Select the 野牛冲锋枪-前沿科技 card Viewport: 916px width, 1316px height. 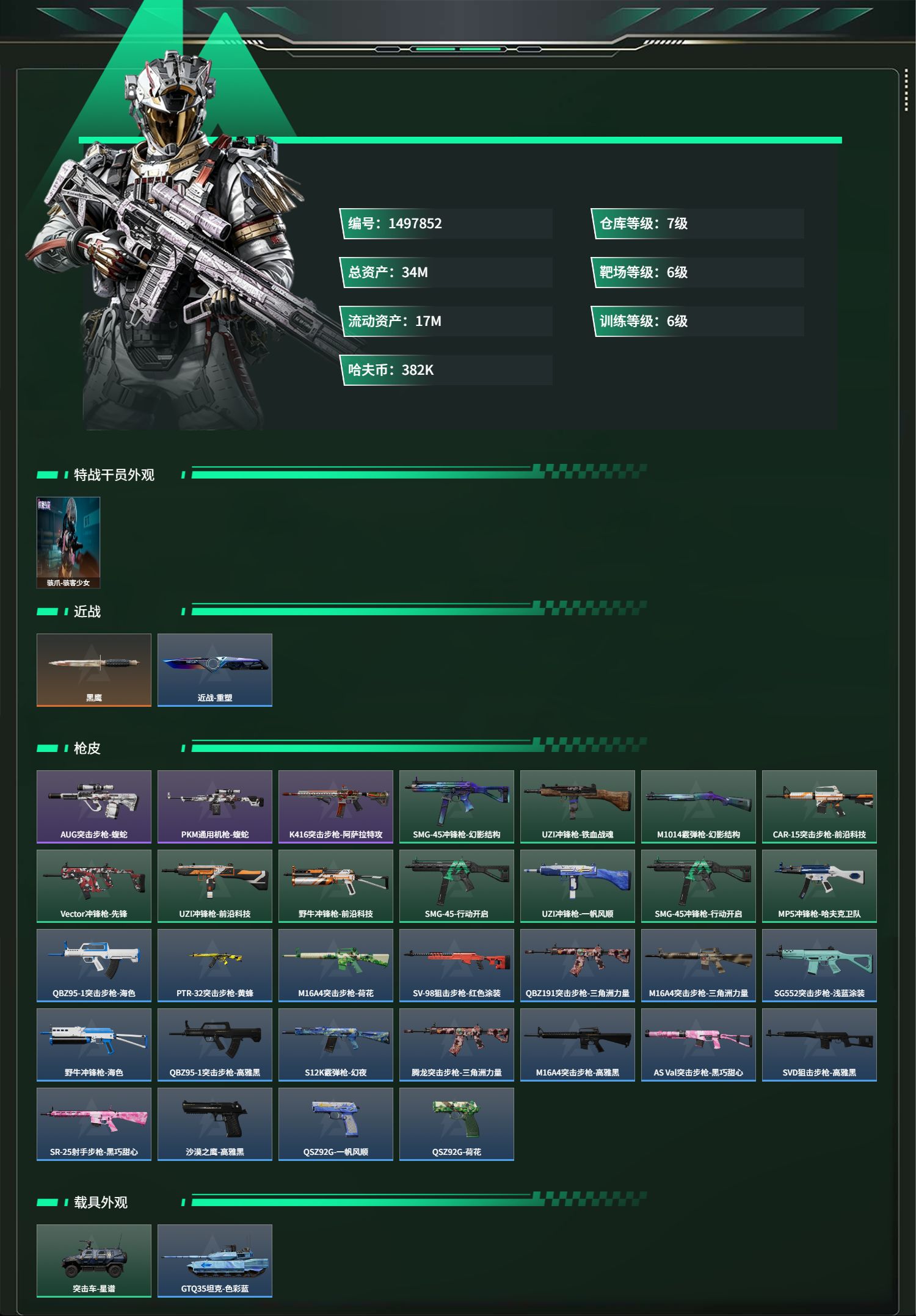tap(336, 886)
